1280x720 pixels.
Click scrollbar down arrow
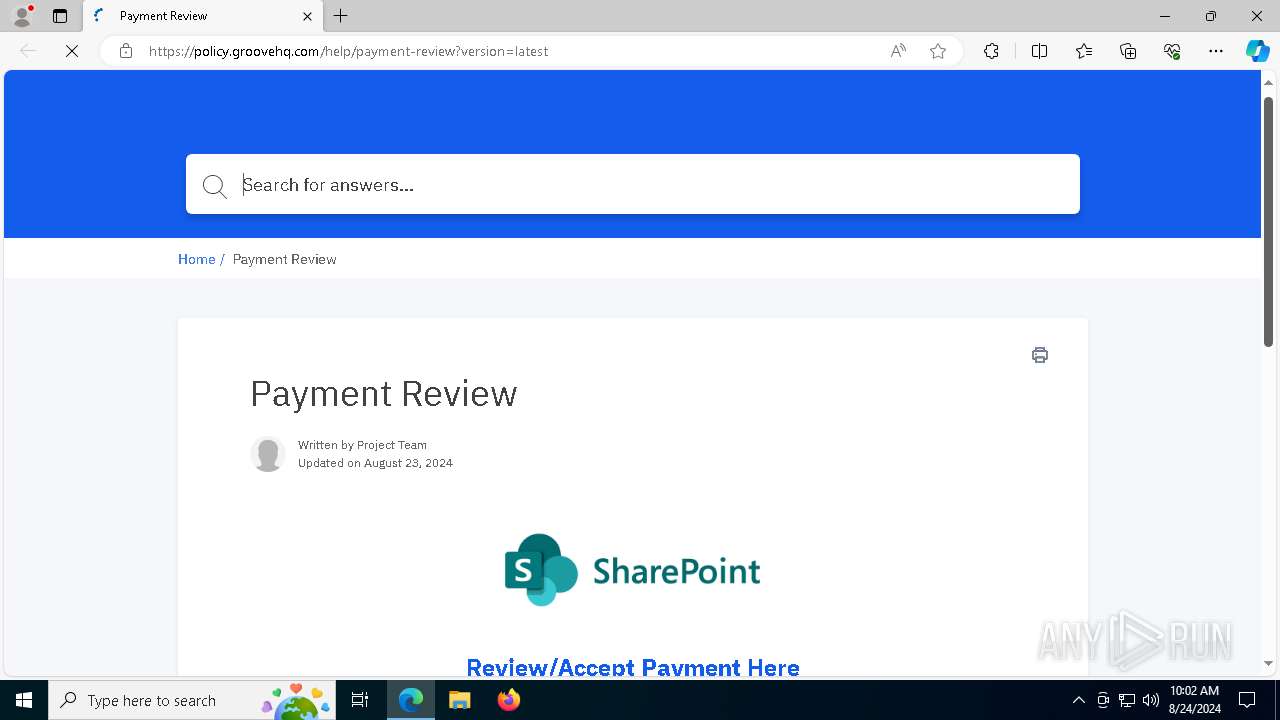click(x=1268, y=663)
